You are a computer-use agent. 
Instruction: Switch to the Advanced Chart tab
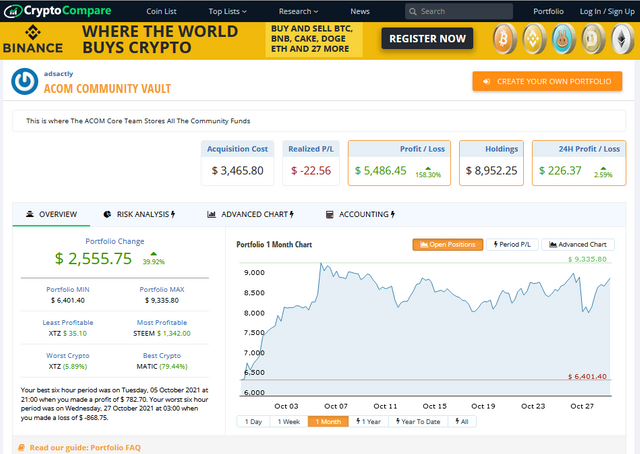pyautogui.click(x=251, y=214)
